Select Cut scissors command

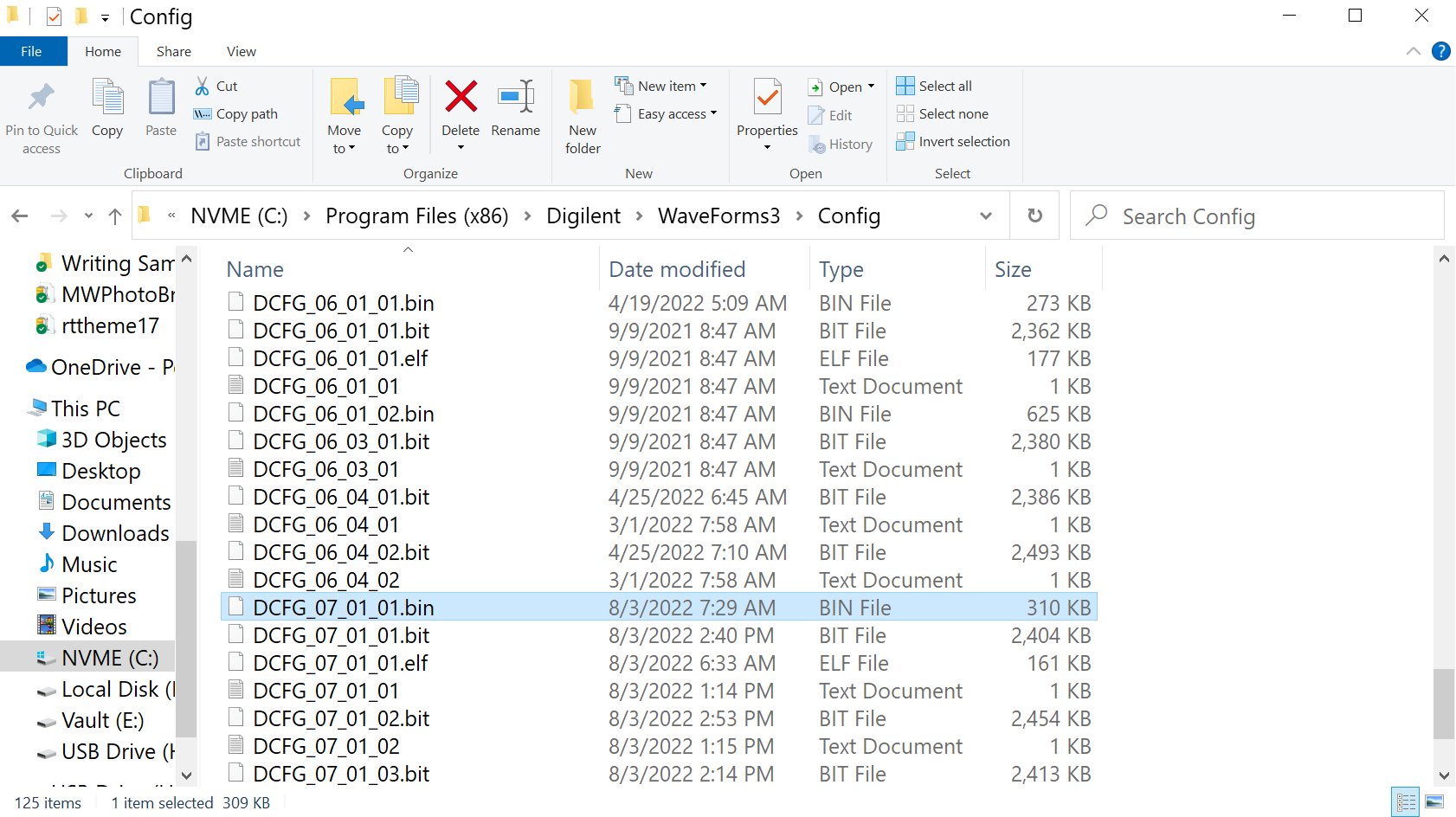pos(216,86)
